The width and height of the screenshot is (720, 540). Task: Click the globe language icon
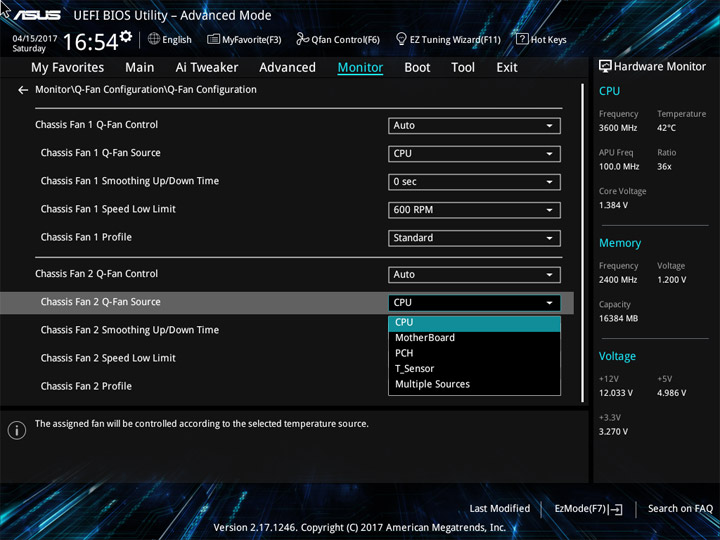[154, 39]
